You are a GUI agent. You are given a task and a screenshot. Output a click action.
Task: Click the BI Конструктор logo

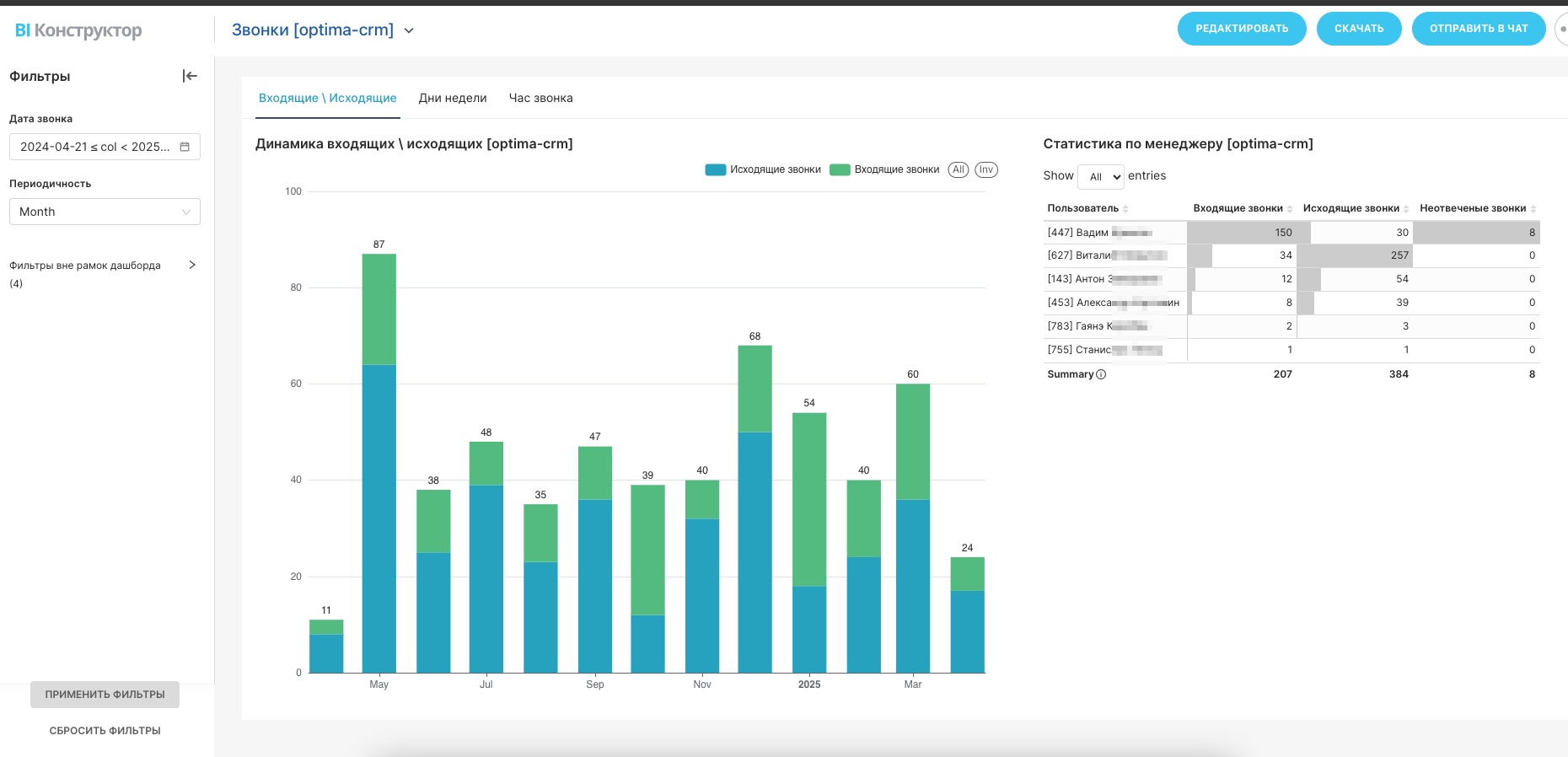coord(78,30)
